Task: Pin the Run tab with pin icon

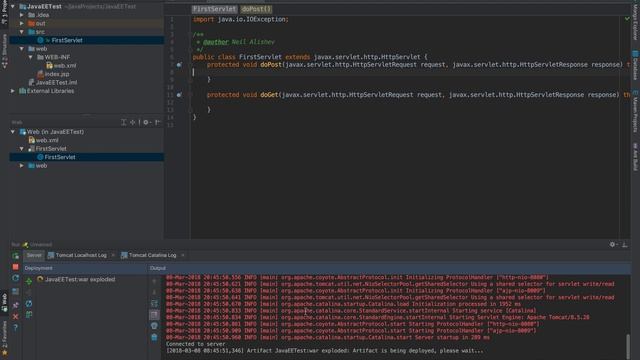Action: [x=16, y=305]
